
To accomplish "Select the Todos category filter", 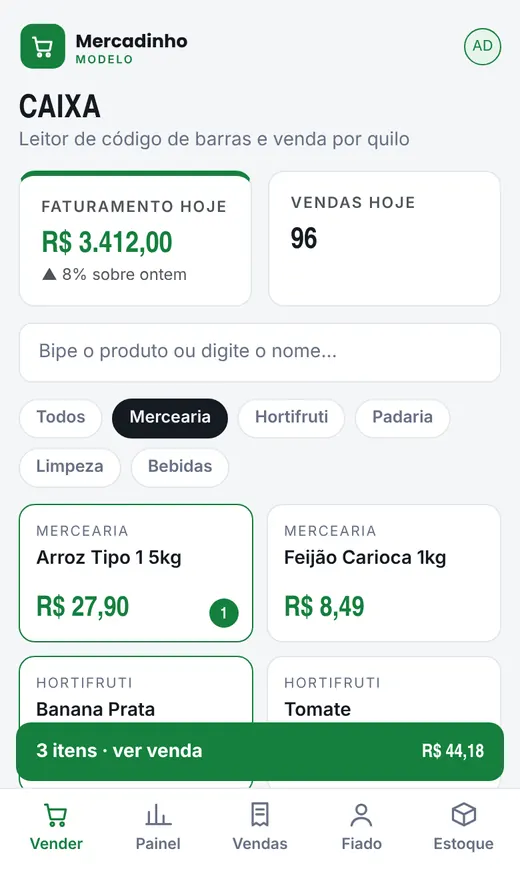I will pyautogui.click(x=60, y=418).
